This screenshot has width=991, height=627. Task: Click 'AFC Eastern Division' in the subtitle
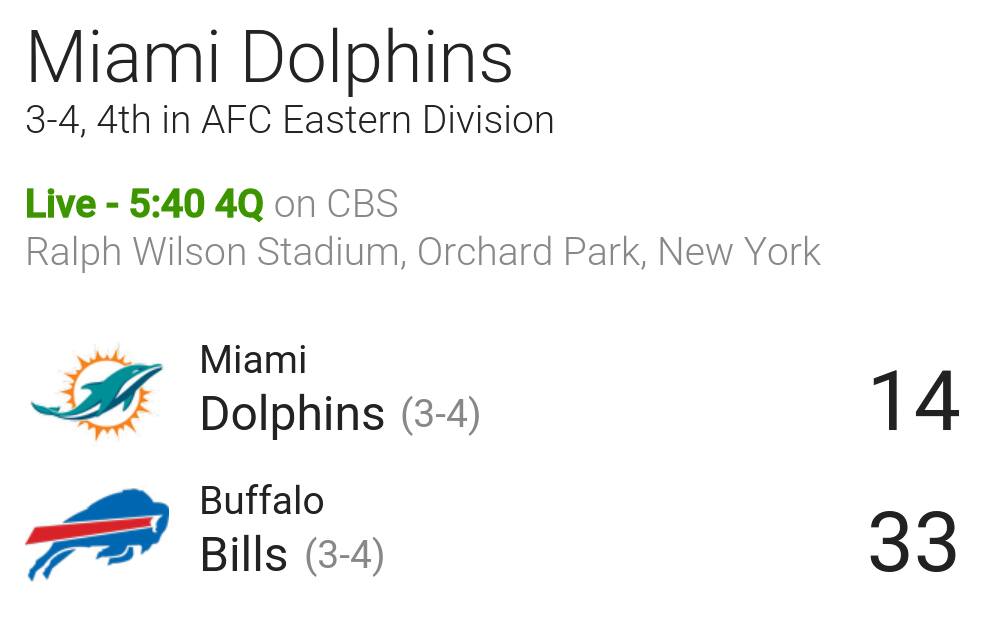coord(378,119)
